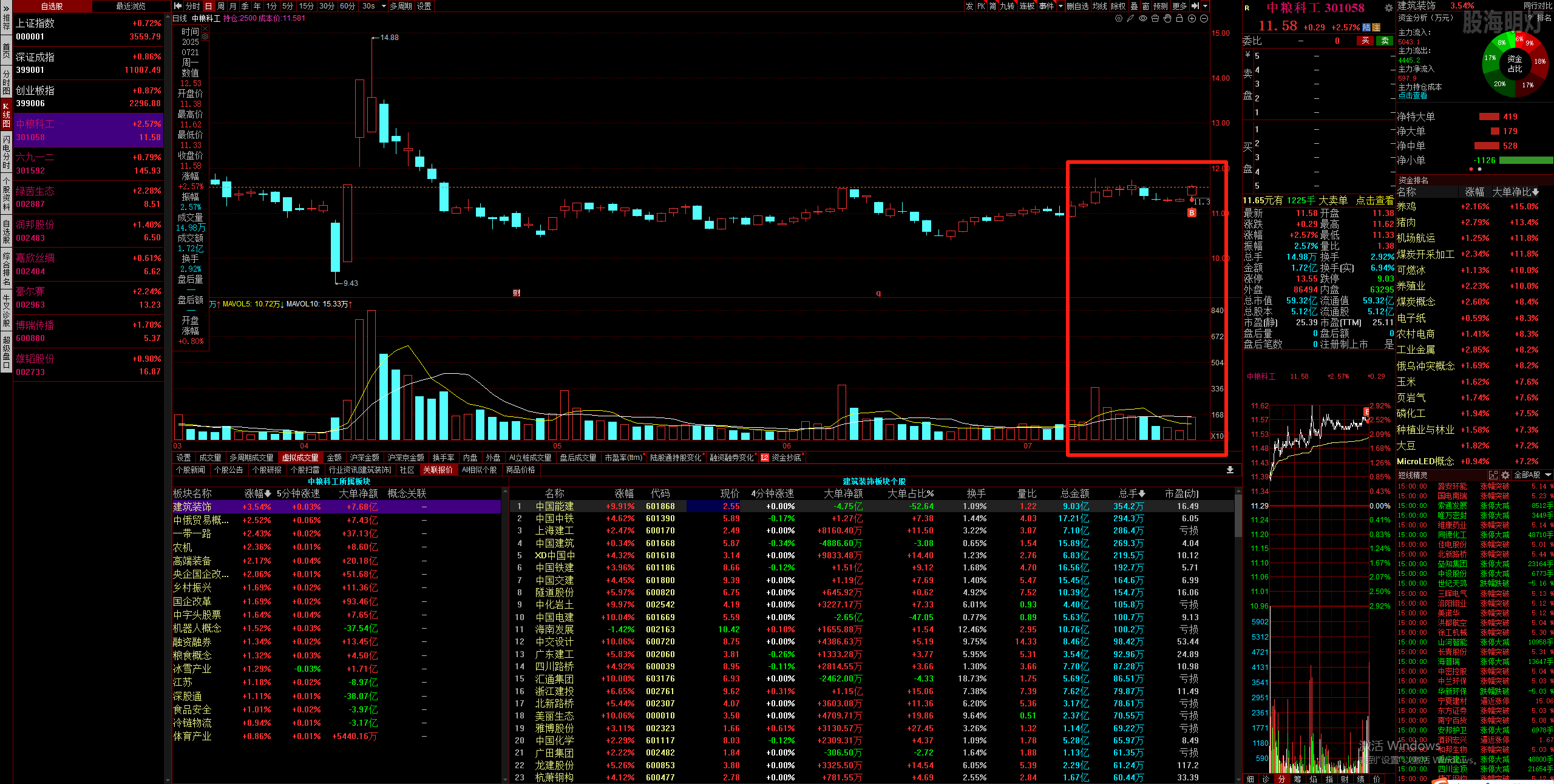
Task: Toggle 叠 overlay mode
Action: (x=1133, y=6)
